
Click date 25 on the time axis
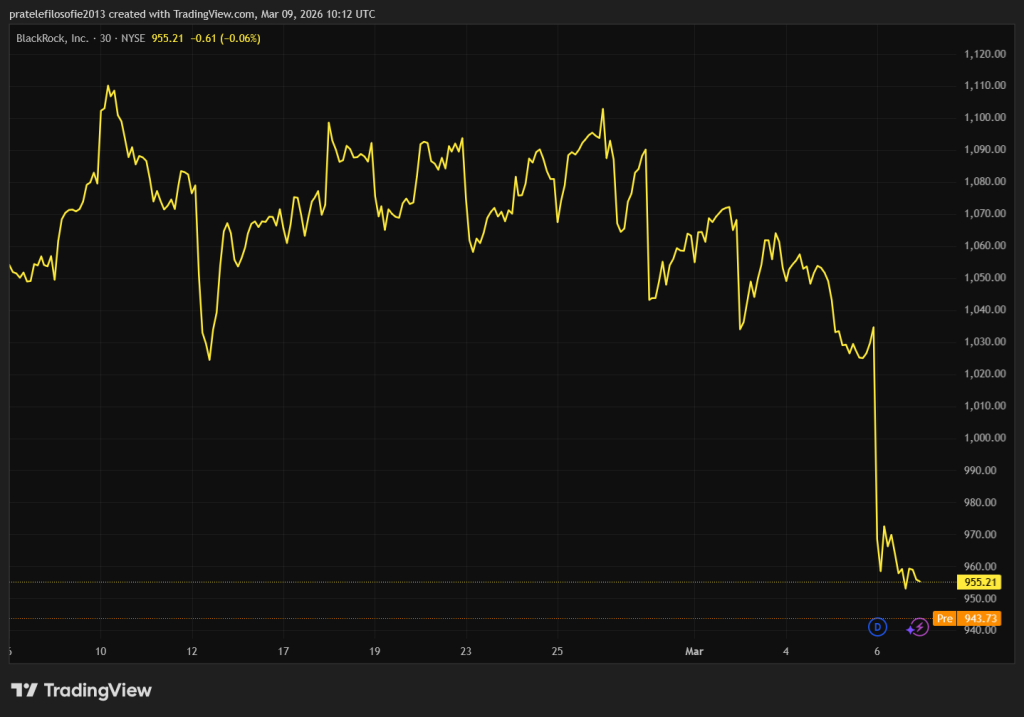pos(558,652)
